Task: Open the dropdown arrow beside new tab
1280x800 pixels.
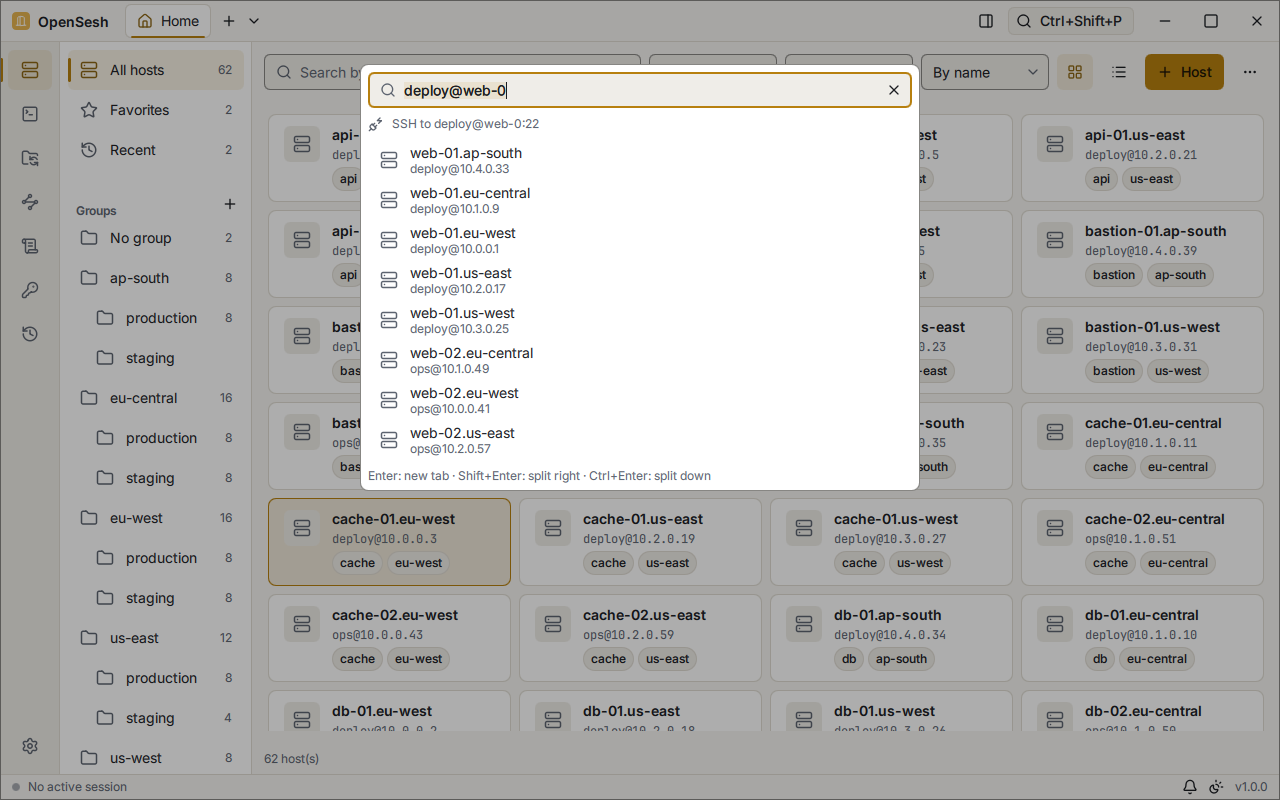Action: (254, 21)
